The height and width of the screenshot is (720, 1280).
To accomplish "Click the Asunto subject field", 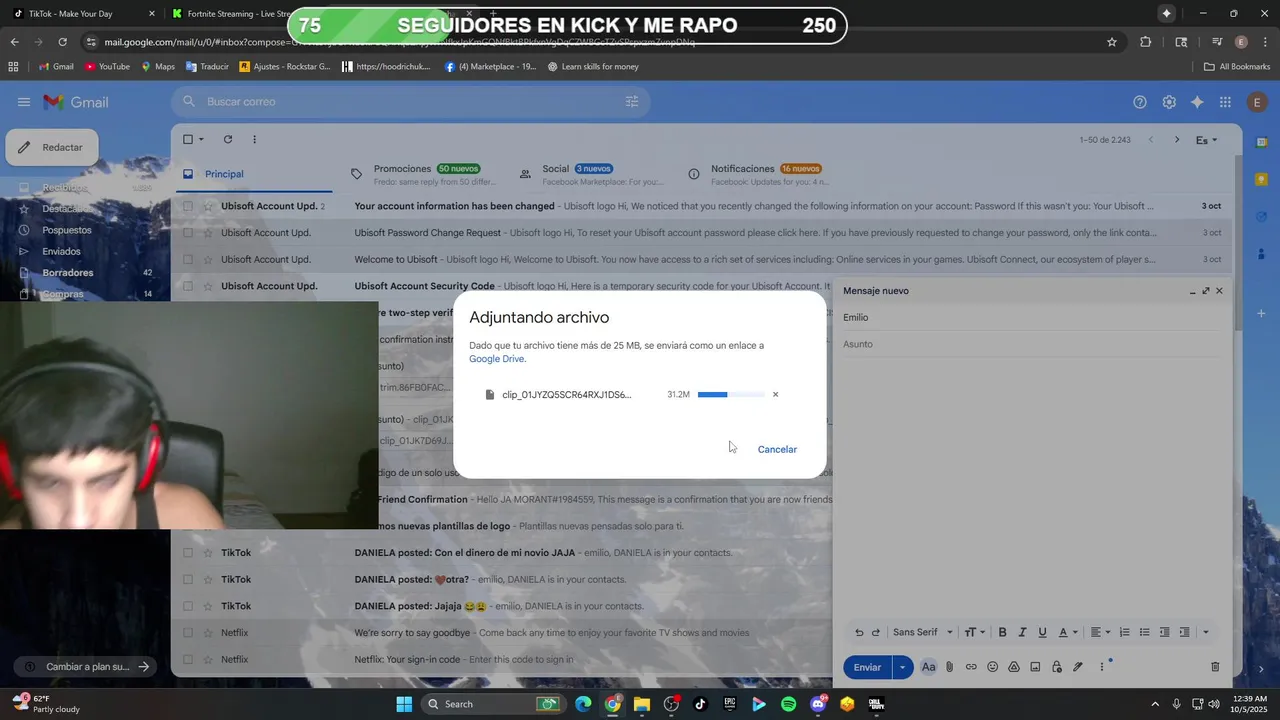I will point(1033,344).
